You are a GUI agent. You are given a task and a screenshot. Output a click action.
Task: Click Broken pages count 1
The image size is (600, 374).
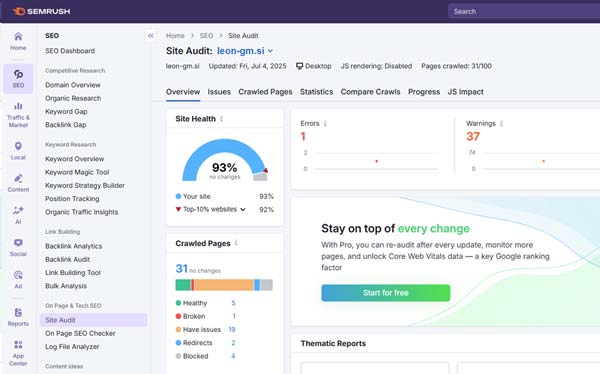tap(234, 316)
